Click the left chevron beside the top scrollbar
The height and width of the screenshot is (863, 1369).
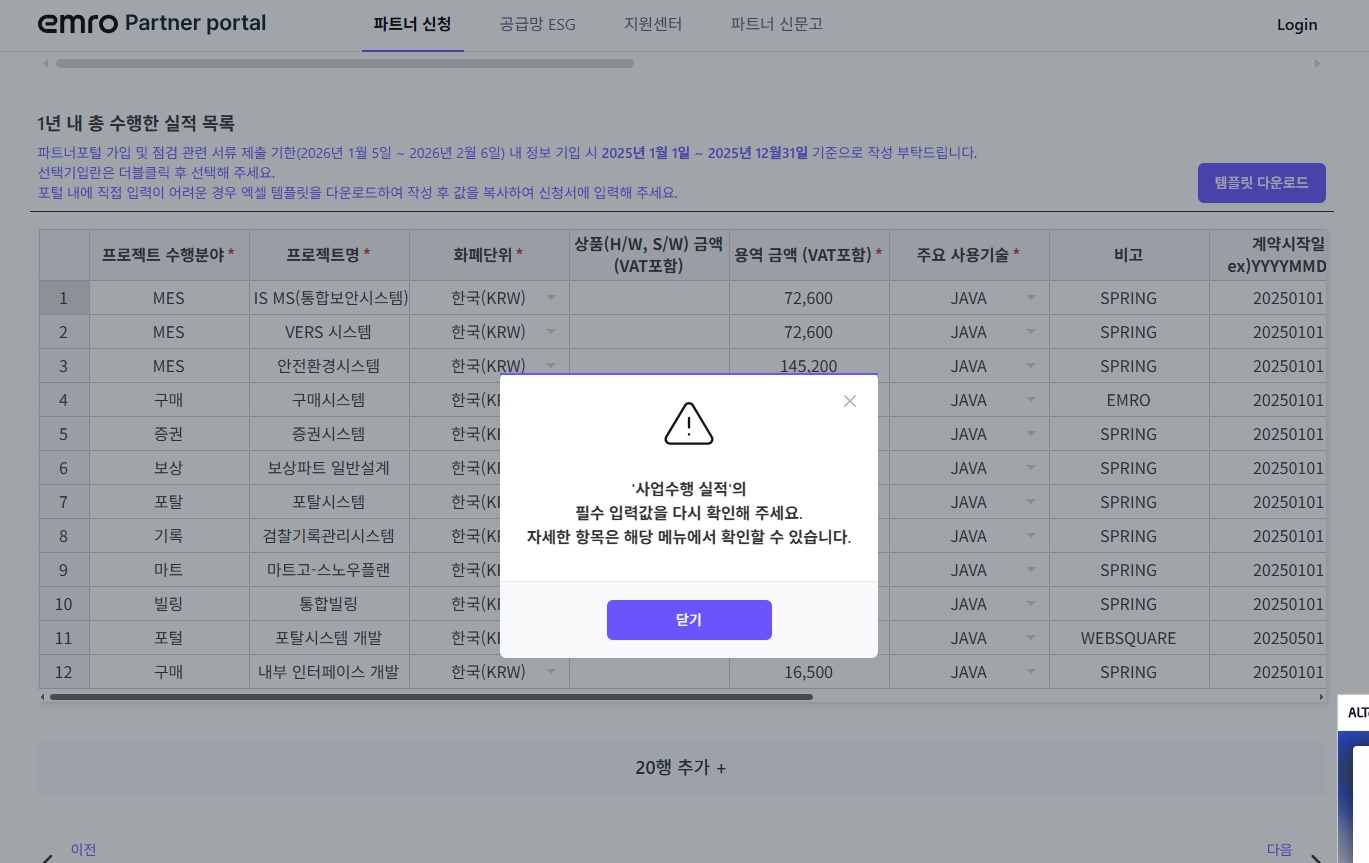pyautogui.click(x=46, y=63)
